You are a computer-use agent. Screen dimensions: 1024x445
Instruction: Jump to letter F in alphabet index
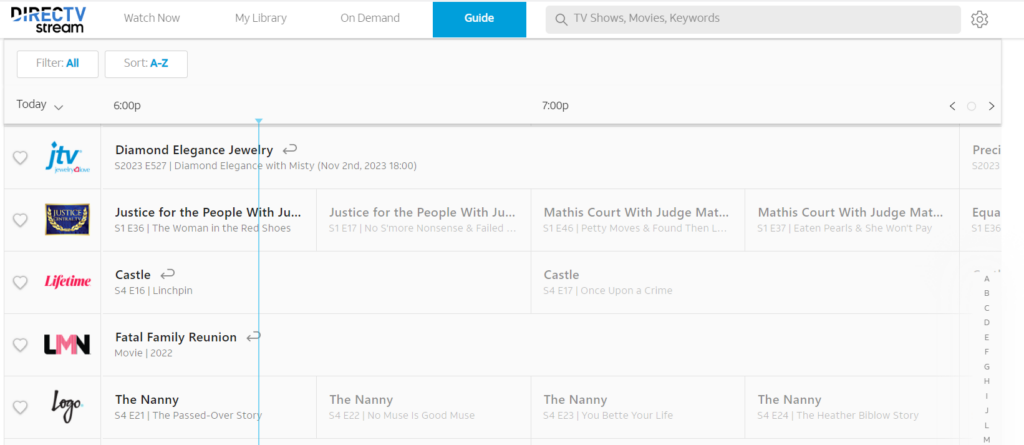(x=987, y=352)
